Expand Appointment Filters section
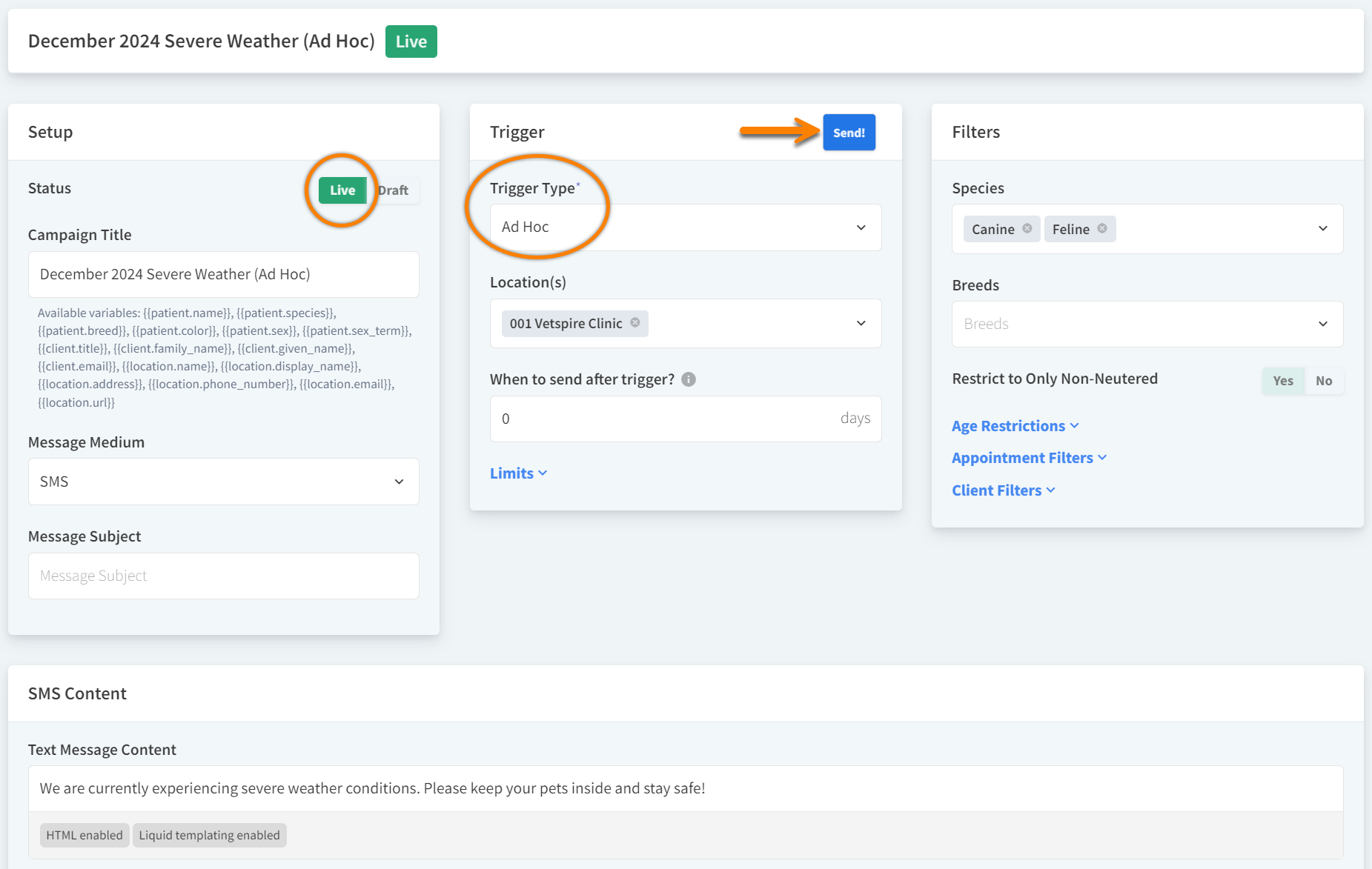The height and width of the screenshot is (869, 1372). point(1029,458)
